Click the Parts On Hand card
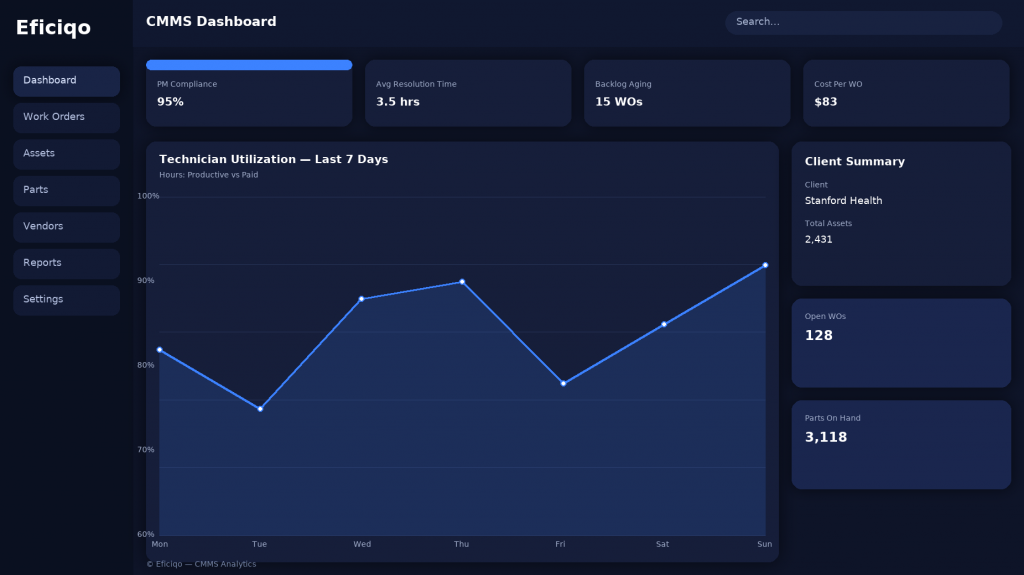The image size is (1024, 575). (x=901, y=445)
